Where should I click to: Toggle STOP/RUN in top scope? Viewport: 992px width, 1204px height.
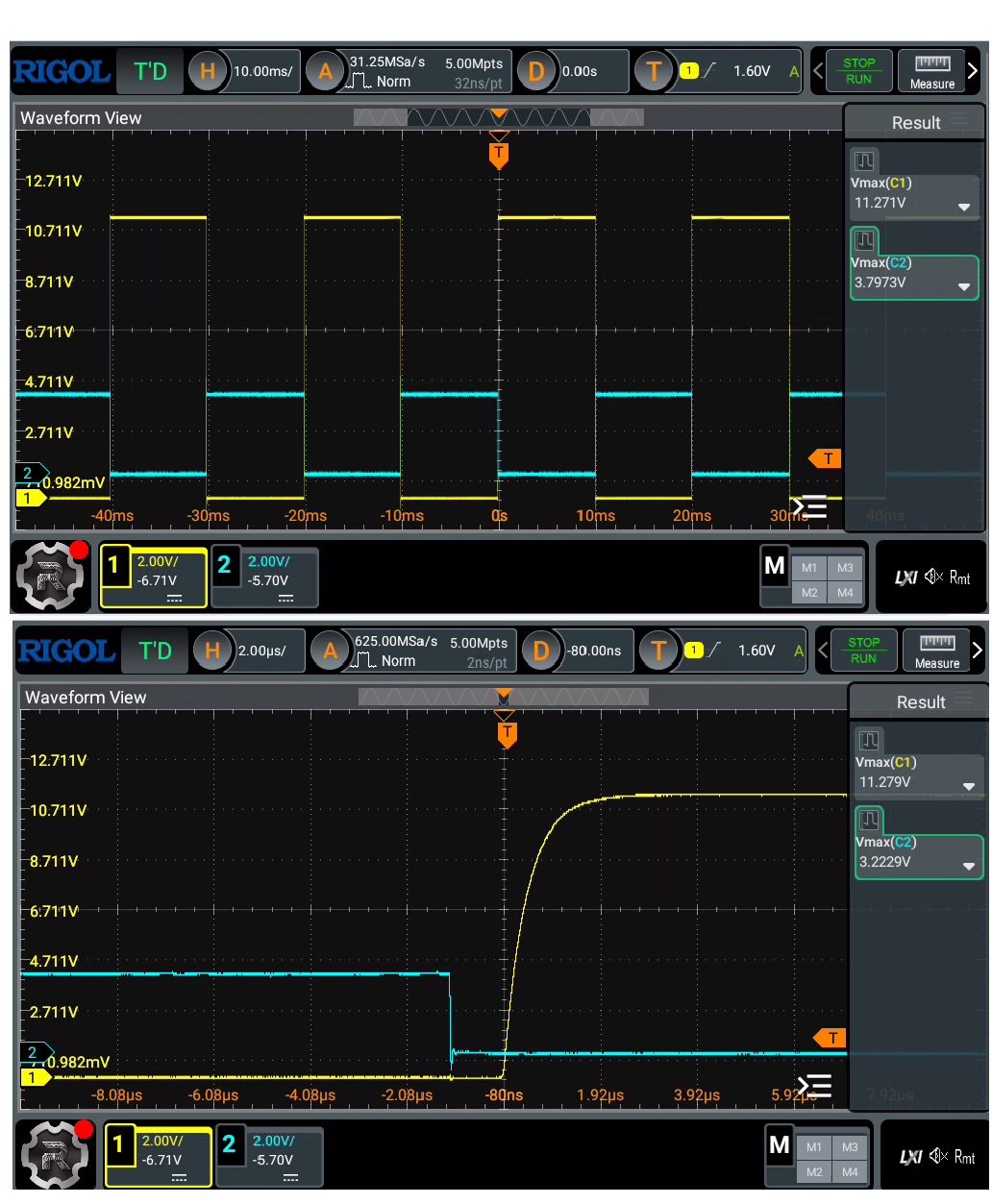tap(859, 71)
